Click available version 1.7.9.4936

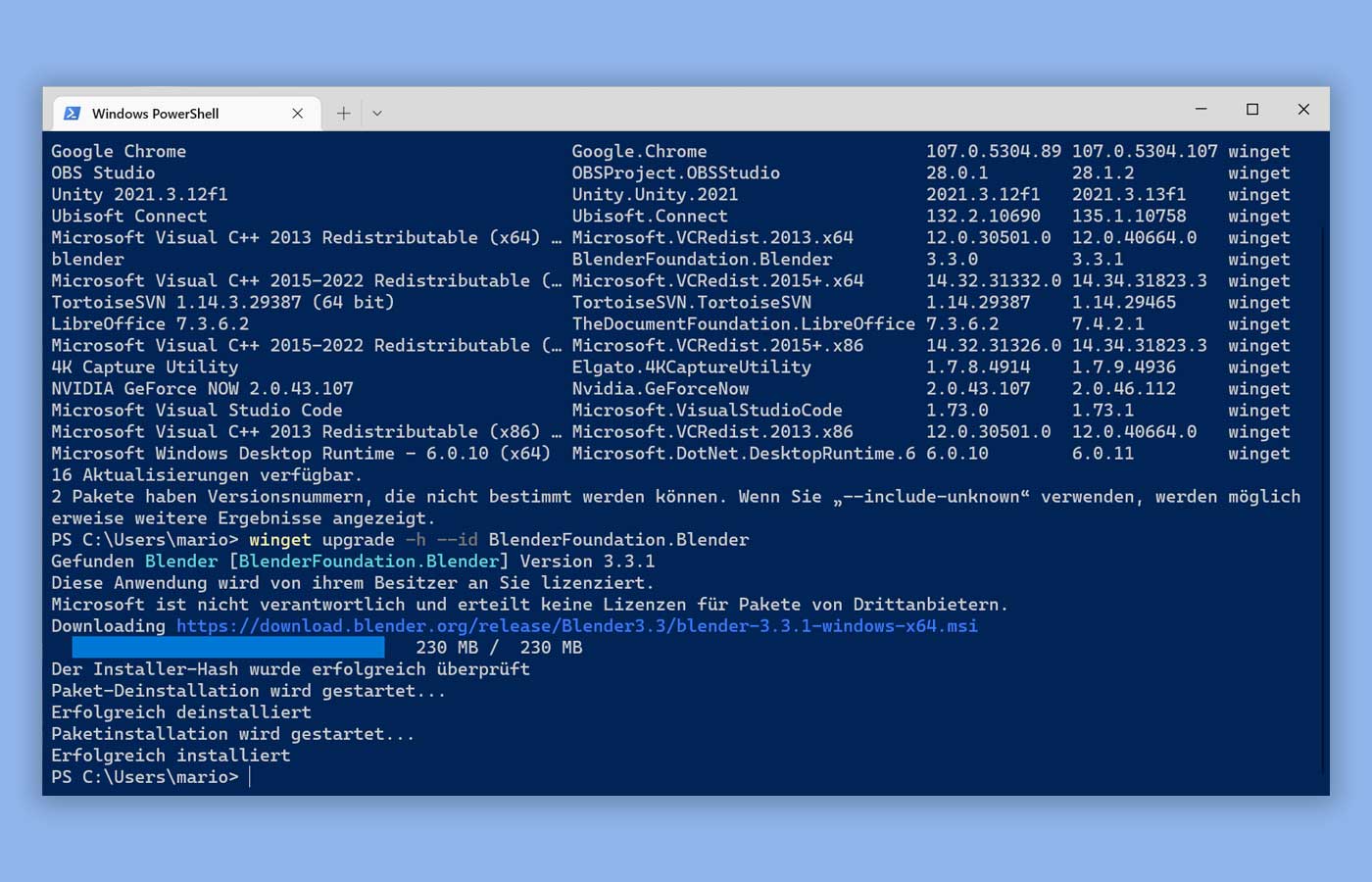[x=1123, y=367]
